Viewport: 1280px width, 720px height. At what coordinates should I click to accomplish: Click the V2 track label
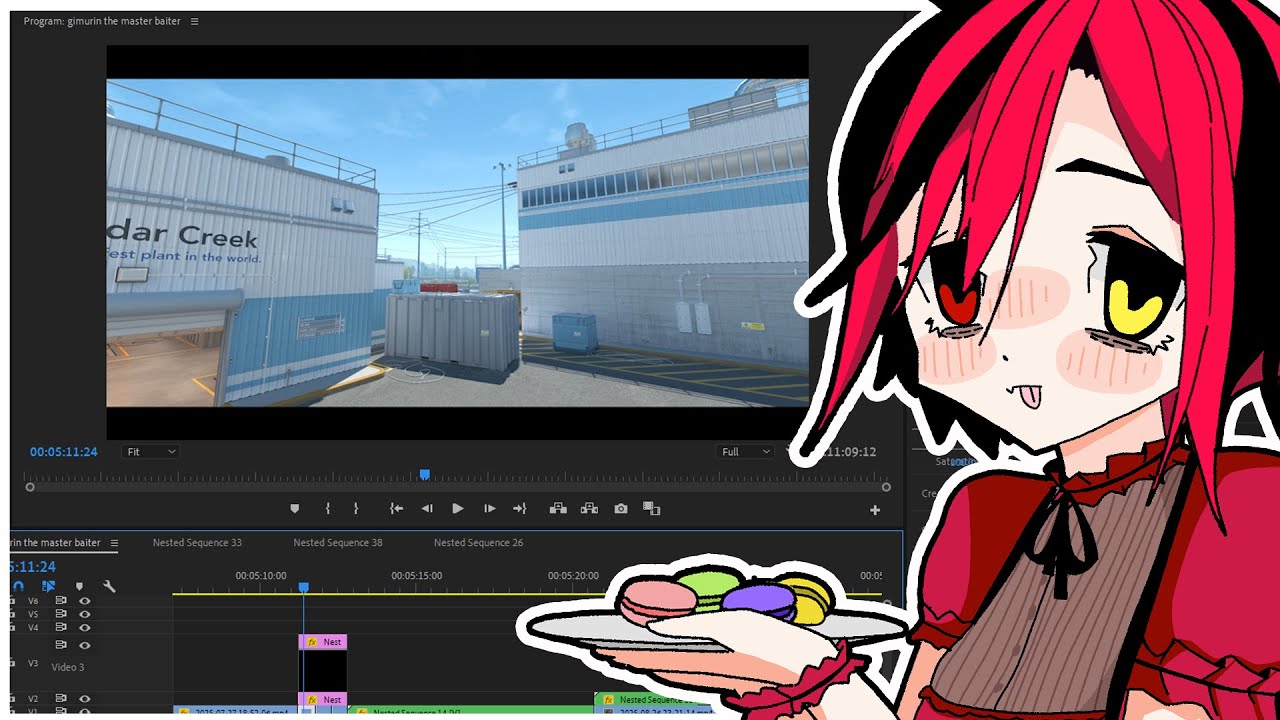pyautogui.click(x=33, y=699)
